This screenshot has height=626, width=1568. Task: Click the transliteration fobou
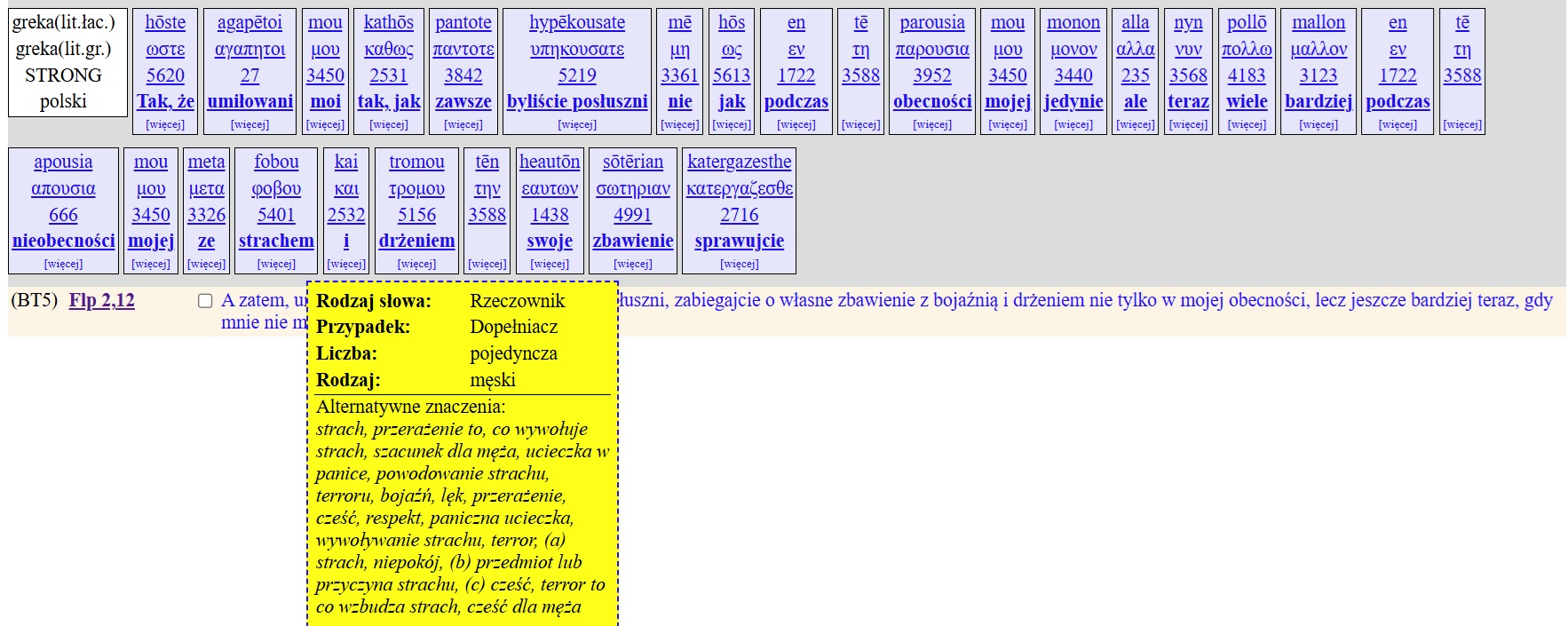click(x=276, y=162)
